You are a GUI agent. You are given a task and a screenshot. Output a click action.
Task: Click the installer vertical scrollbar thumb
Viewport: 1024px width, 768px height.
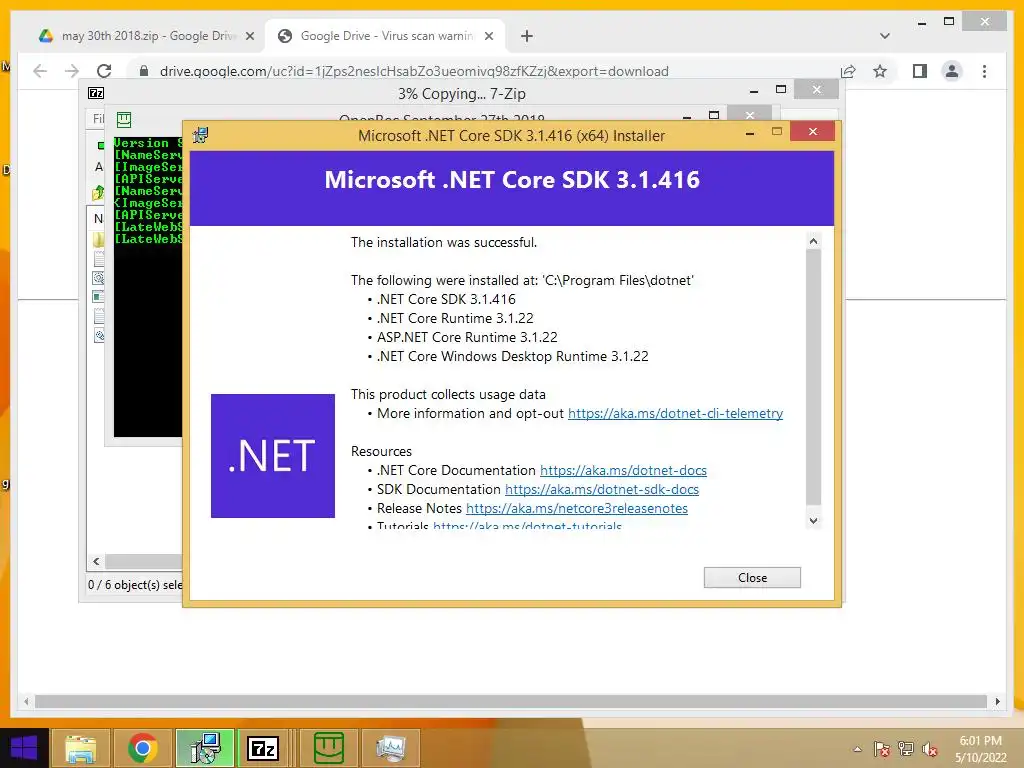[813, 377]
